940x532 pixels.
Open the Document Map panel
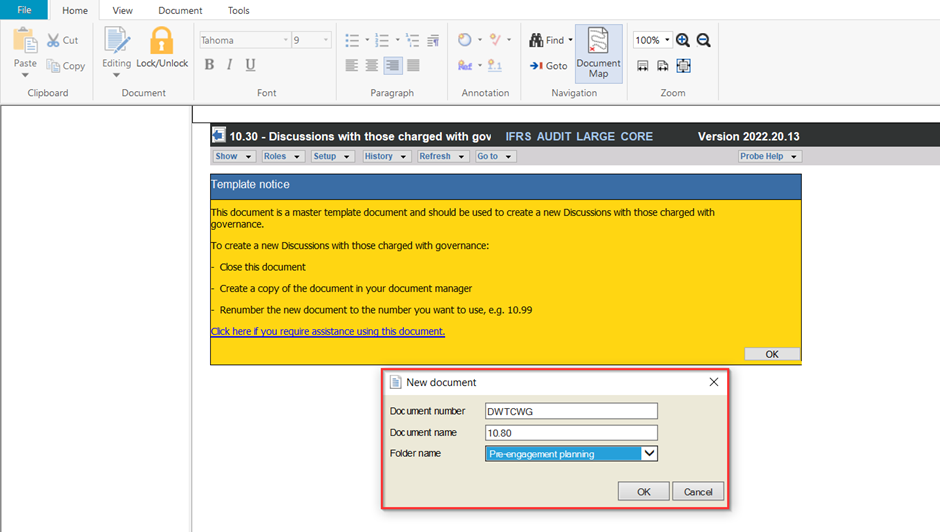point(598,53)
